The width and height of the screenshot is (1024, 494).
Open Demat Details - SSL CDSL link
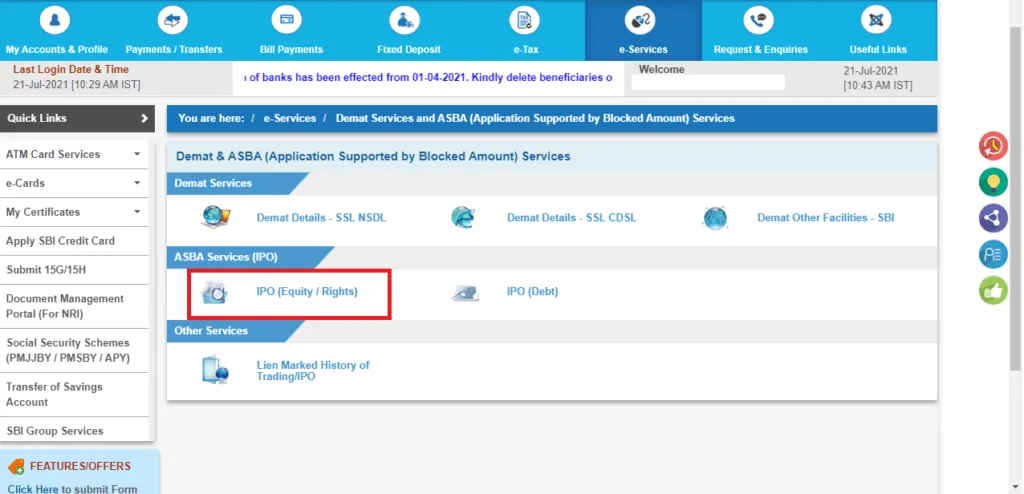tap(571, 218)
